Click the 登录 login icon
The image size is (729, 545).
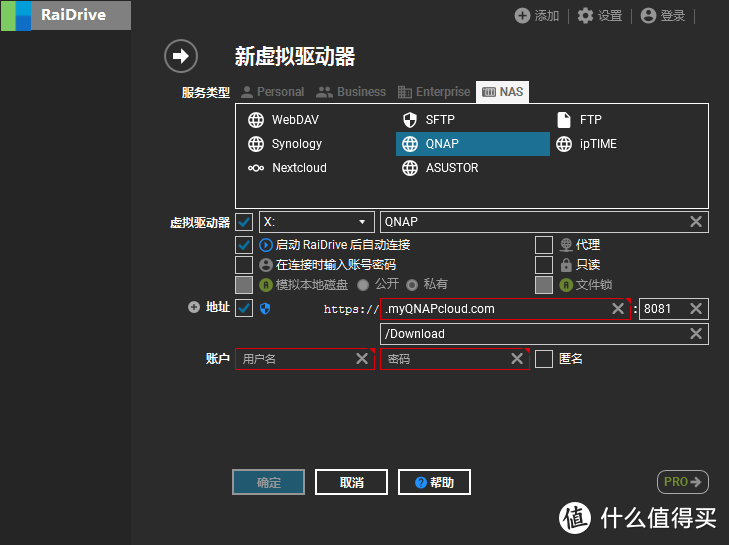(x=648, y=15)
